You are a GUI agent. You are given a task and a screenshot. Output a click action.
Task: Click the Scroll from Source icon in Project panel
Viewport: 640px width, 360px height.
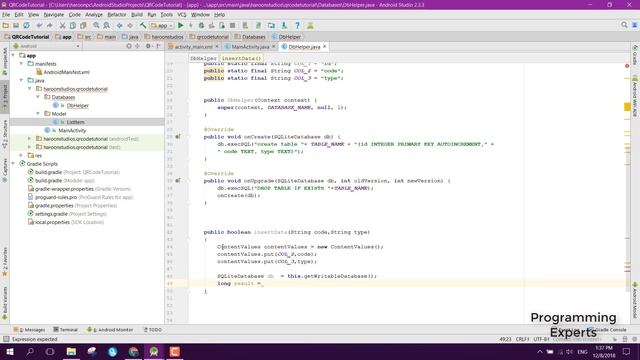(x=129, y=46)
